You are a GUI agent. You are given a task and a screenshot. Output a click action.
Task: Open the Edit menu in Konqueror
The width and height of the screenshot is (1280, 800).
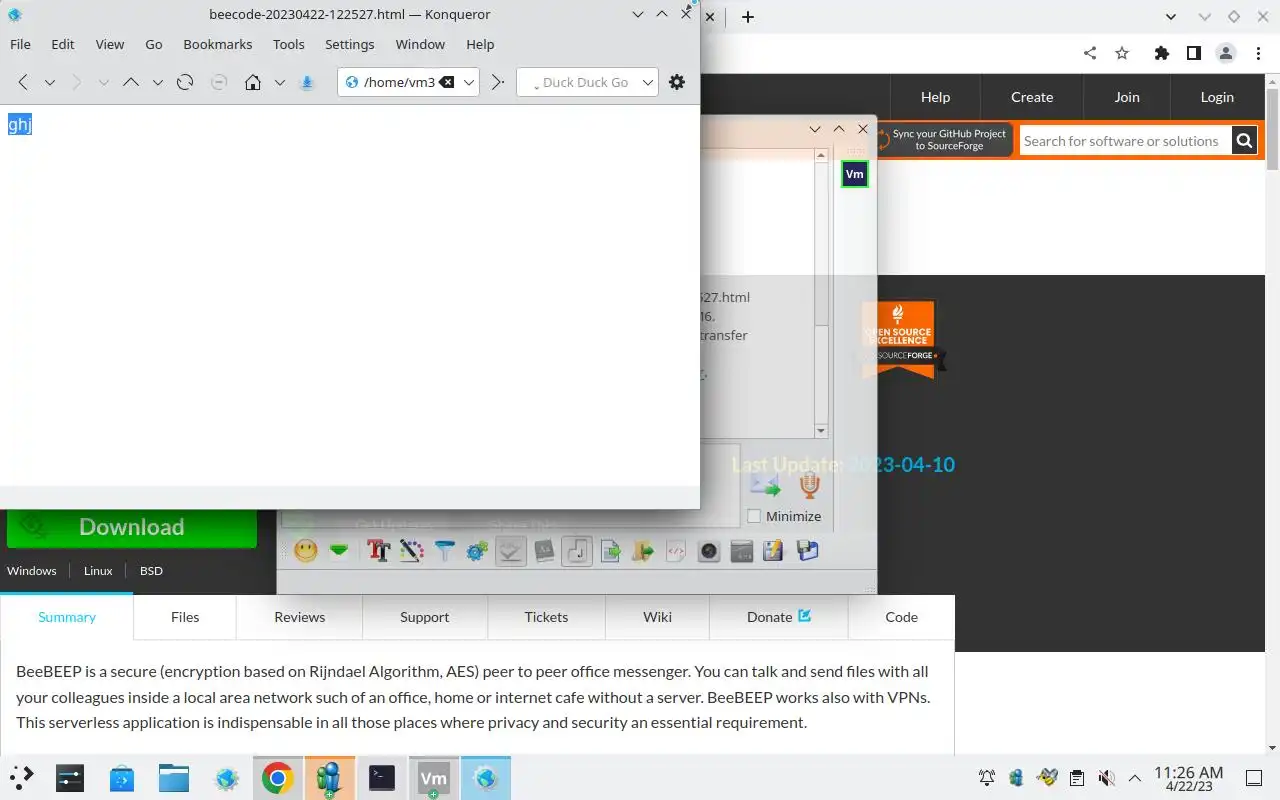pos(63,44)
